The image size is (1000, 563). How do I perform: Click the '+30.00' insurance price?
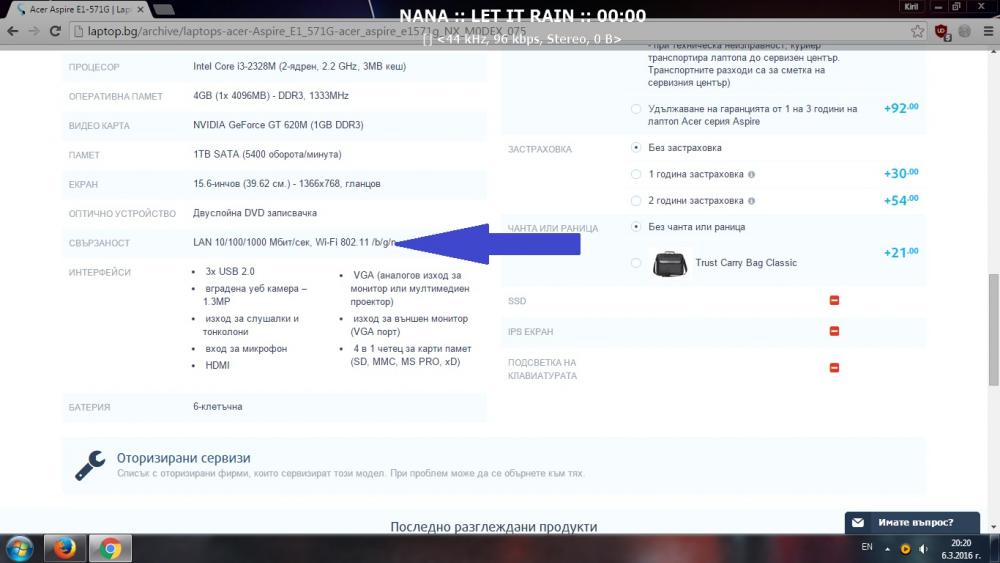[901, 173]
